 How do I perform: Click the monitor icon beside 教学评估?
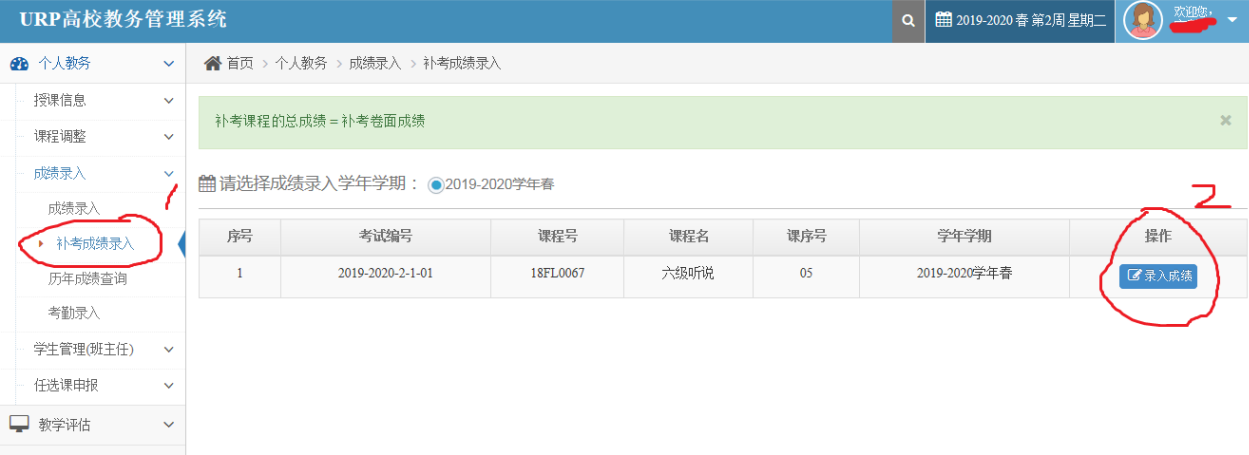[19, 425]
